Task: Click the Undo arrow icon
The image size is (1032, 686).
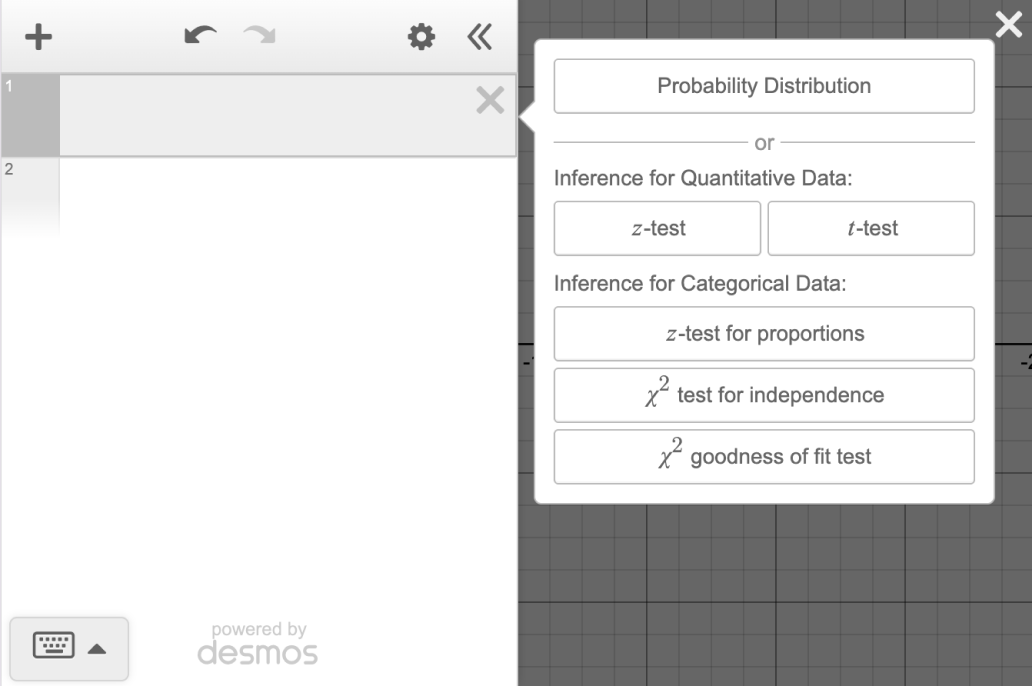Action: 199,37
